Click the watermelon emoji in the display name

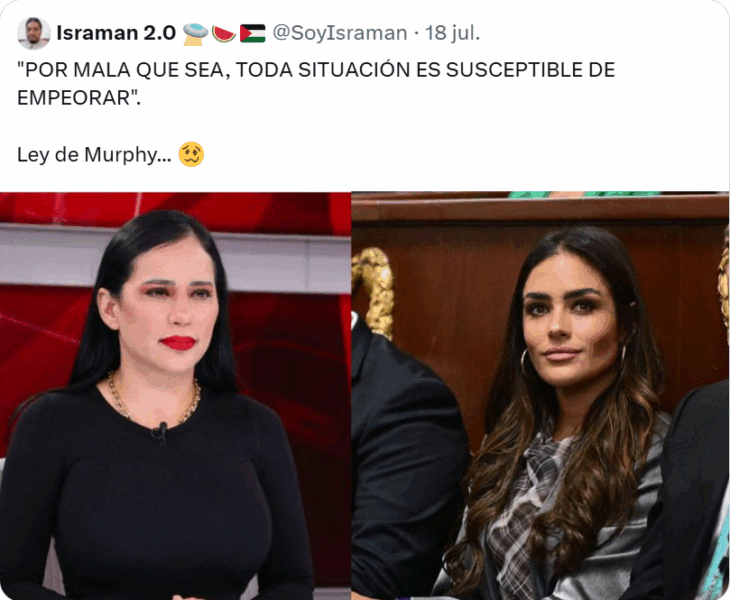223,34
